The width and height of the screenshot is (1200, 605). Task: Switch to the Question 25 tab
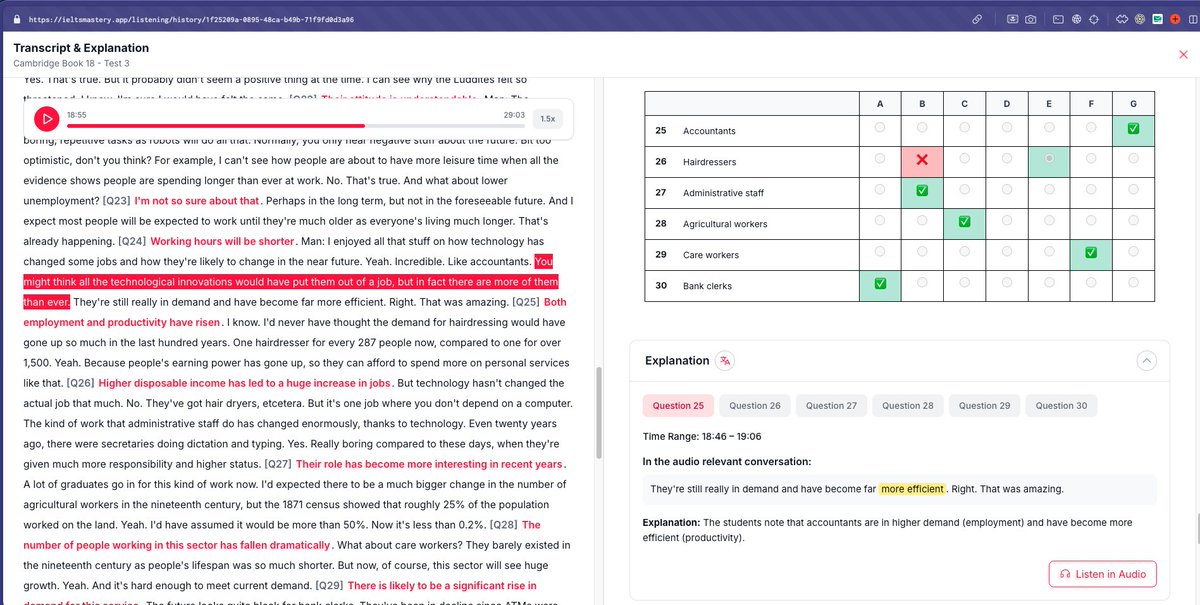pyautogui.click(x=678, y=406)
